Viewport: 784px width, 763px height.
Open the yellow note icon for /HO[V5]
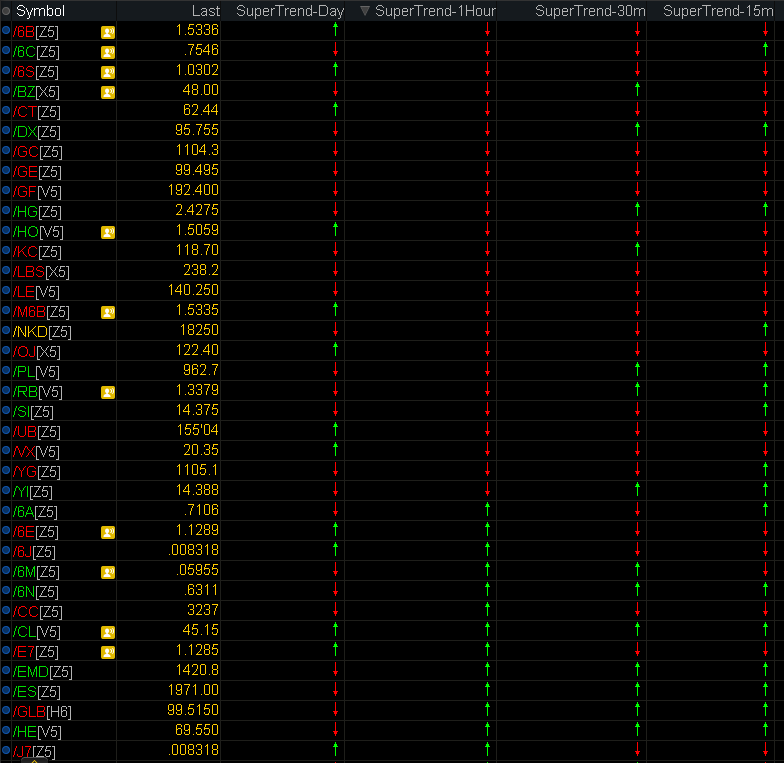point(108,232)
